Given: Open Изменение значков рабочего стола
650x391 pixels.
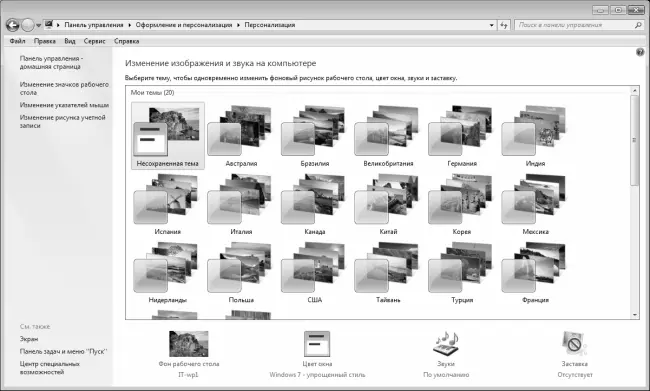Looking at the screenshot, I should click(x=64, y=88).
